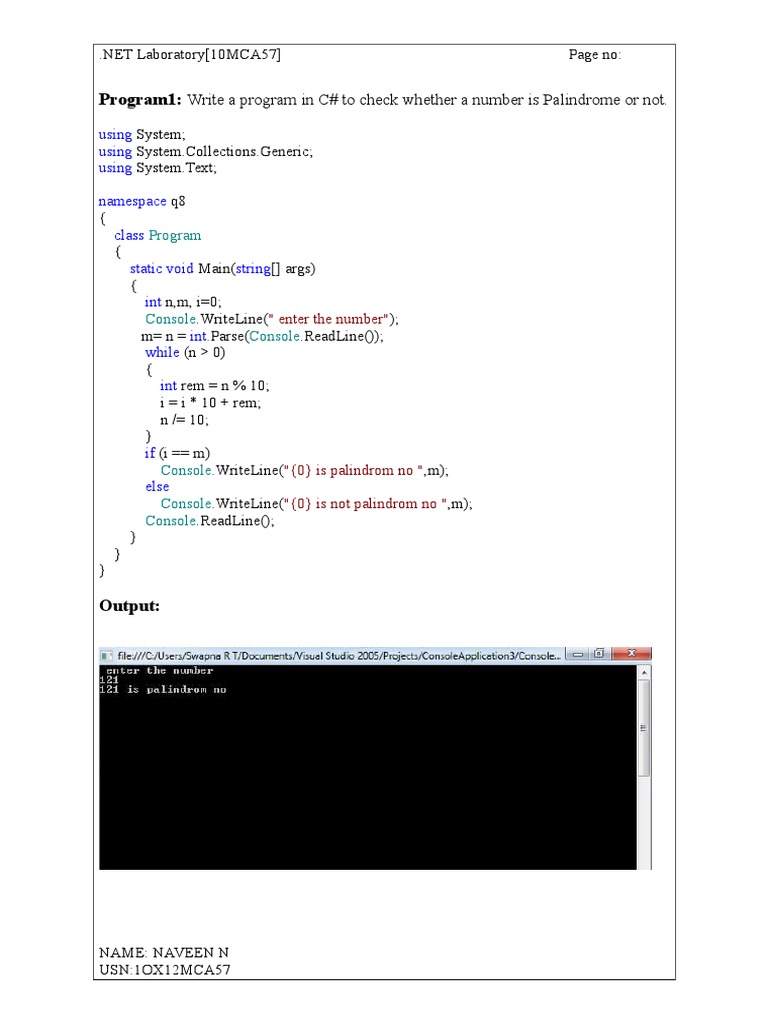Click '121 is palindrom no' console output line
Viewport: 768px width, 1024px height.
(x=163, y=690)
